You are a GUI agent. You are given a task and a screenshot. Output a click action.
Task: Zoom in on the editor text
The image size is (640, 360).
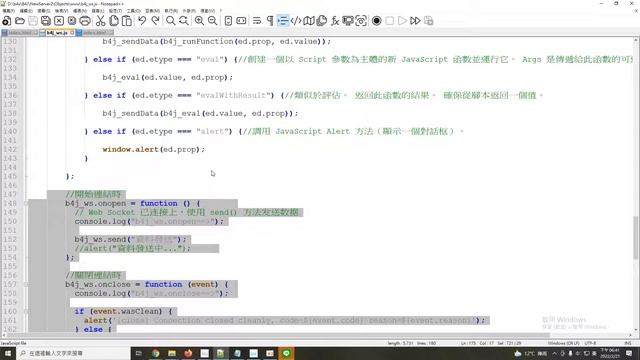click(199, 21)
